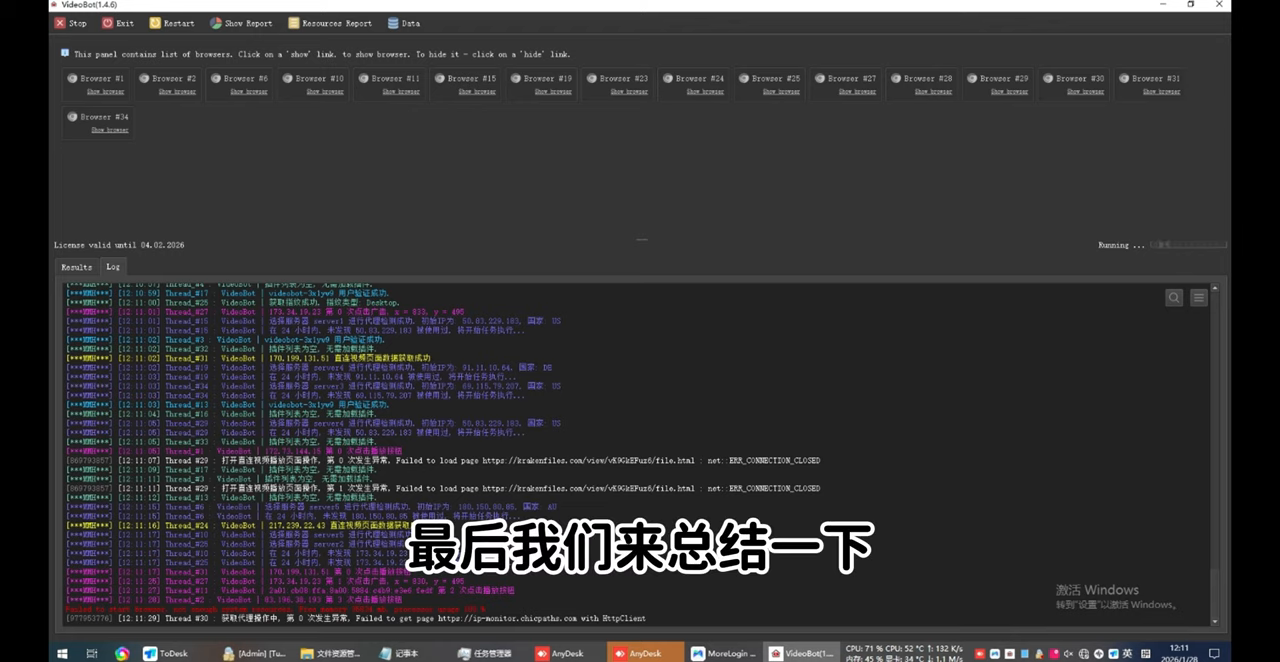Switch to the Task Manager taskbar item
The height and width of the screenshot is (662, 1280).
pyautogui.click(x=487, y=654)
